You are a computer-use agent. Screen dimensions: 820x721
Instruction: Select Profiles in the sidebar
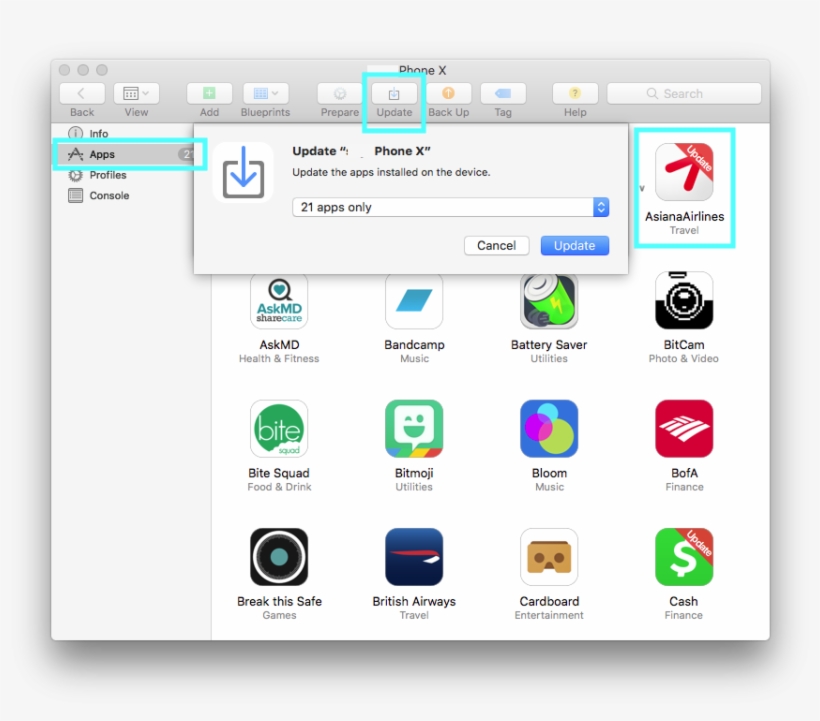click(108, 175)
